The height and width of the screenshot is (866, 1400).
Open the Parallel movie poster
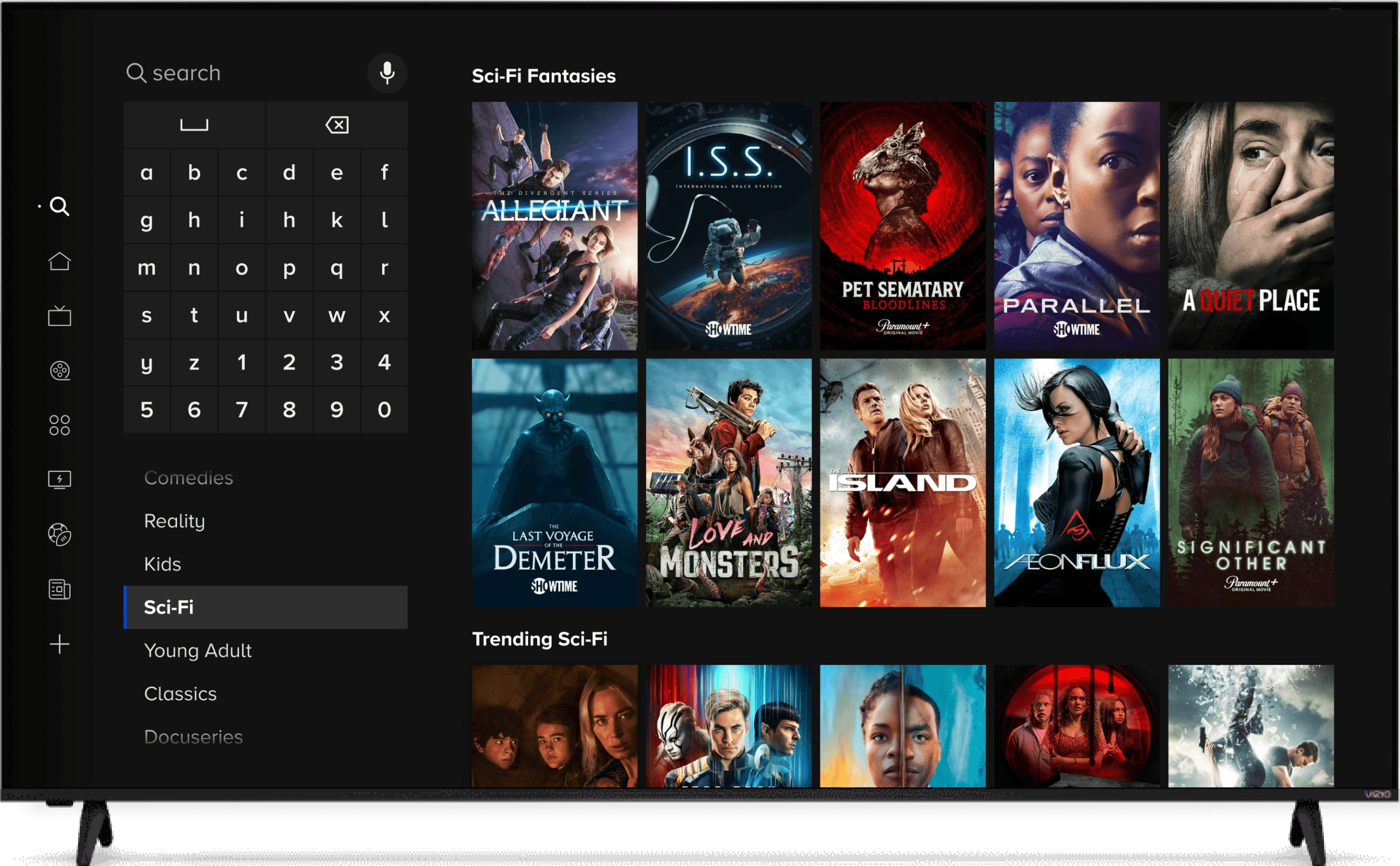click(1077, 226)
